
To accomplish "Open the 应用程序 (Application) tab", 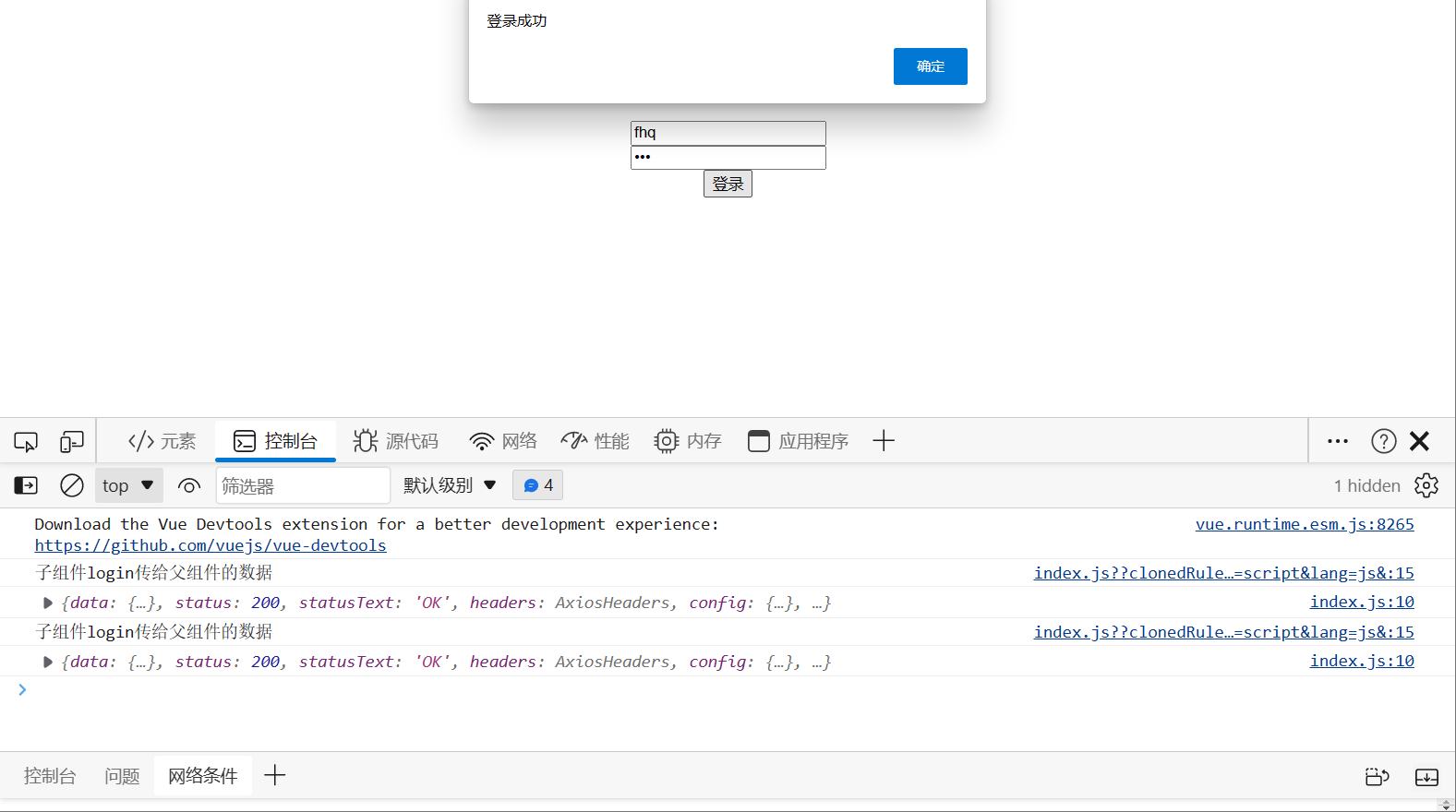I will 799,441.
